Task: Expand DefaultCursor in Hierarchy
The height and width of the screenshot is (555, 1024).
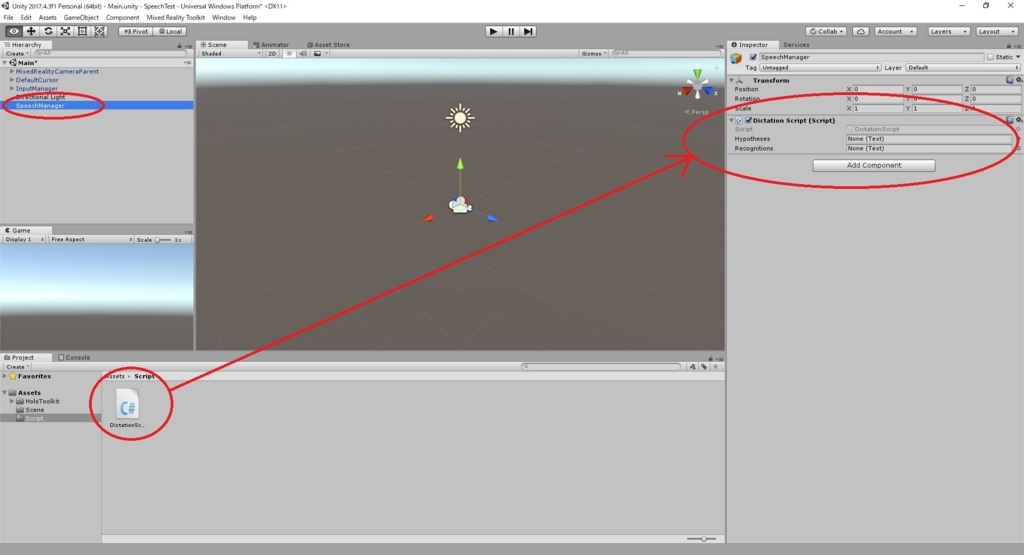Action: click(12, 80)
